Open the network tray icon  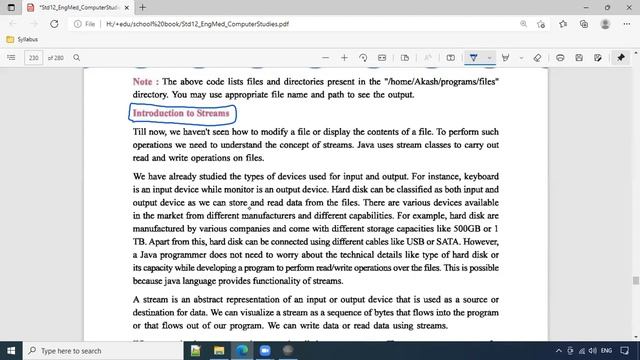(x=582, y=351)
